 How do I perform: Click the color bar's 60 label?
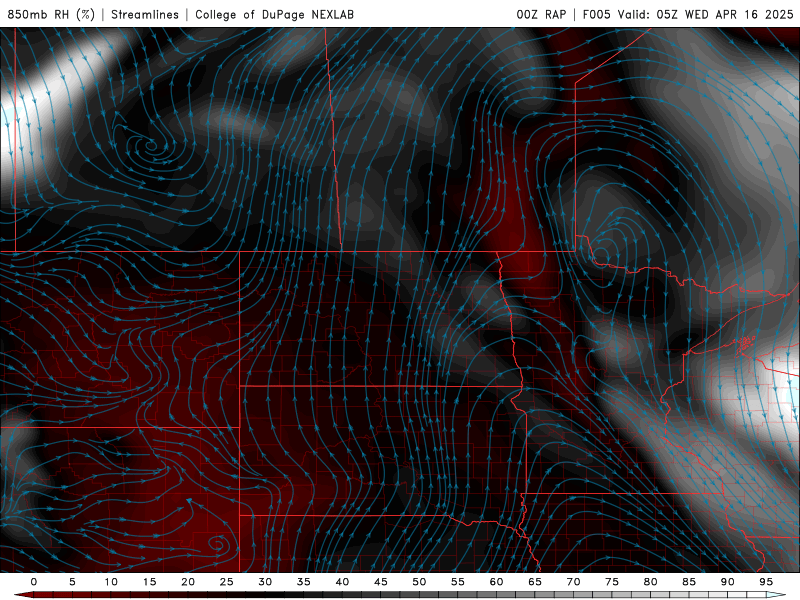[x=496, y=582]
